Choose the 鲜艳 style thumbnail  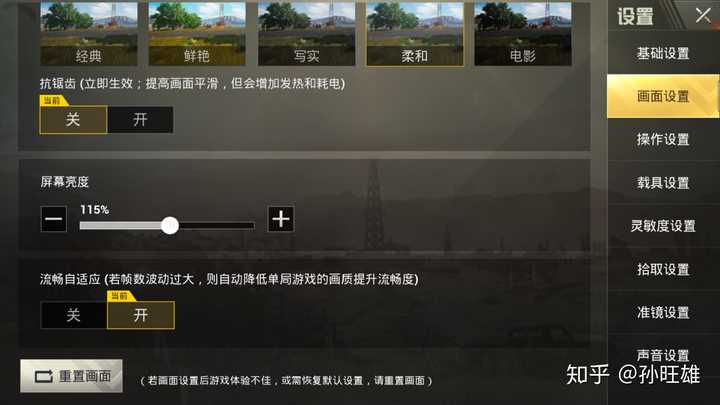197,34
